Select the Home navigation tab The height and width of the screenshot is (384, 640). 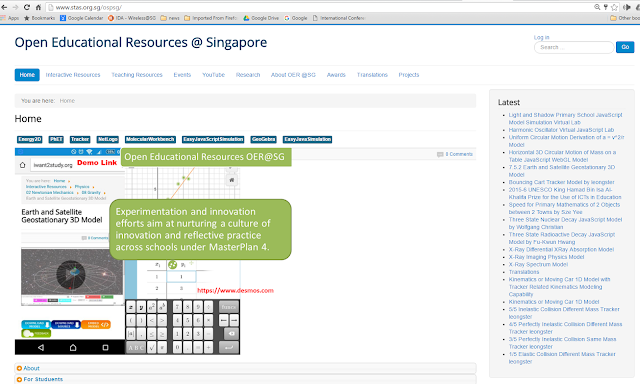[27, 75]
